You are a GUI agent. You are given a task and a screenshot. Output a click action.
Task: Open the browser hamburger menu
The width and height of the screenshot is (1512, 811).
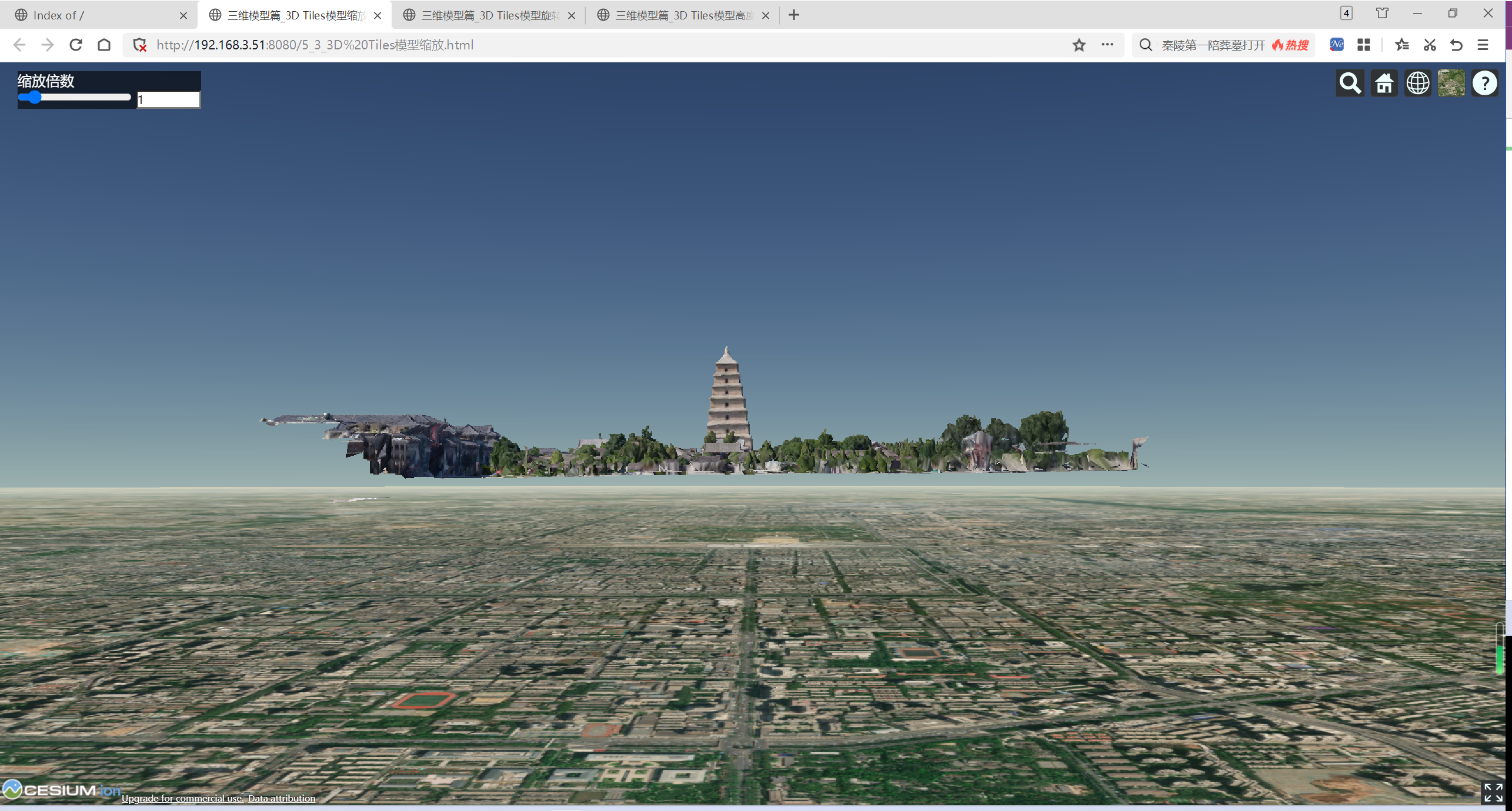pos(1483,45)
